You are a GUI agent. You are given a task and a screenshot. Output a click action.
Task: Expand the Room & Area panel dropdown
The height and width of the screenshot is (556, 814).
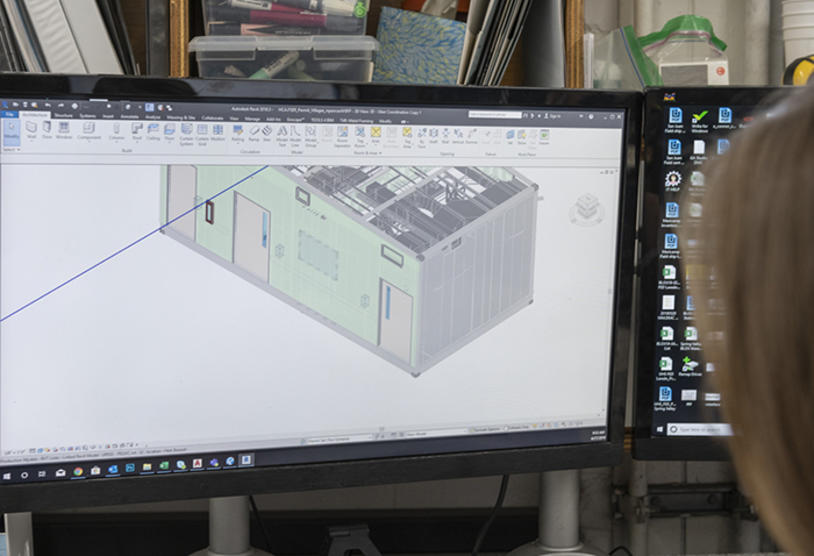click(x=367, y=153)
